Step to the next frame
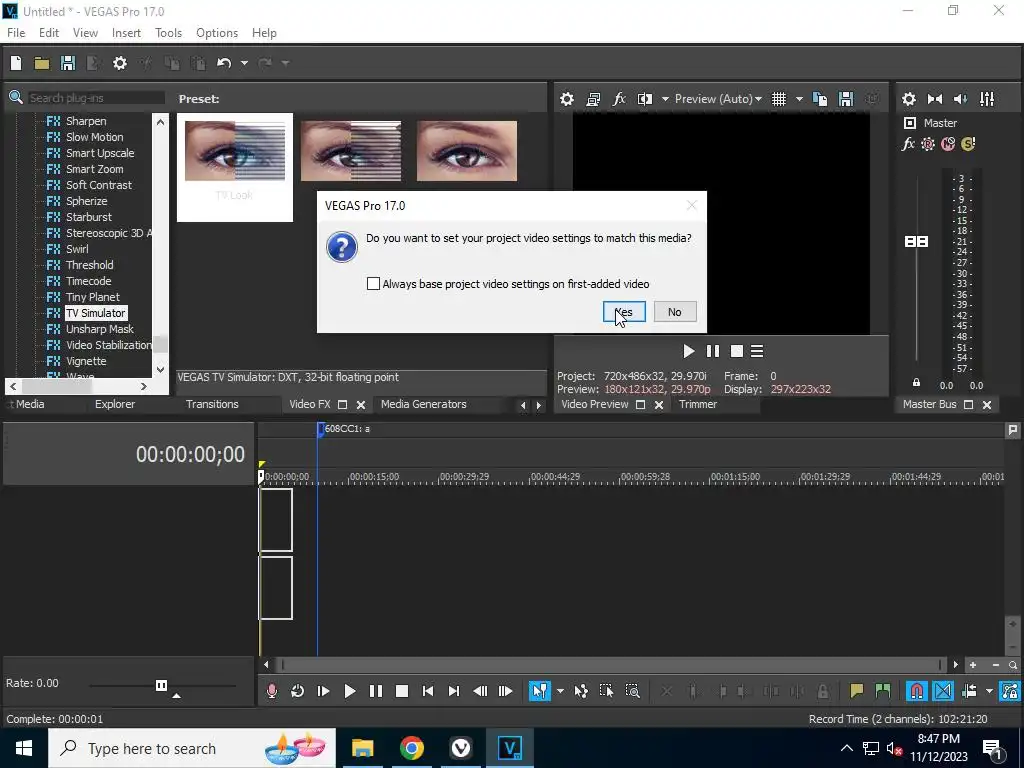This screenshot has width=1024, height=768. [x=505, y=691]
